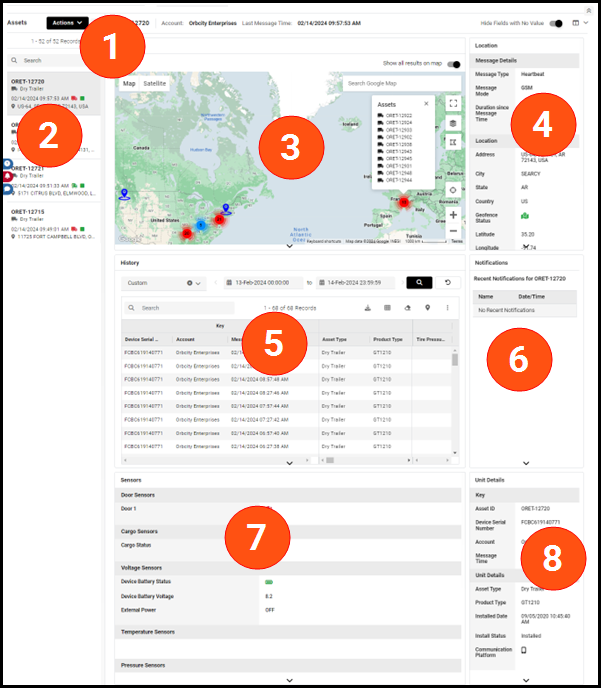The image size is (601, 688).
Task: Open history table more options menu
Action: coord(447,308)
